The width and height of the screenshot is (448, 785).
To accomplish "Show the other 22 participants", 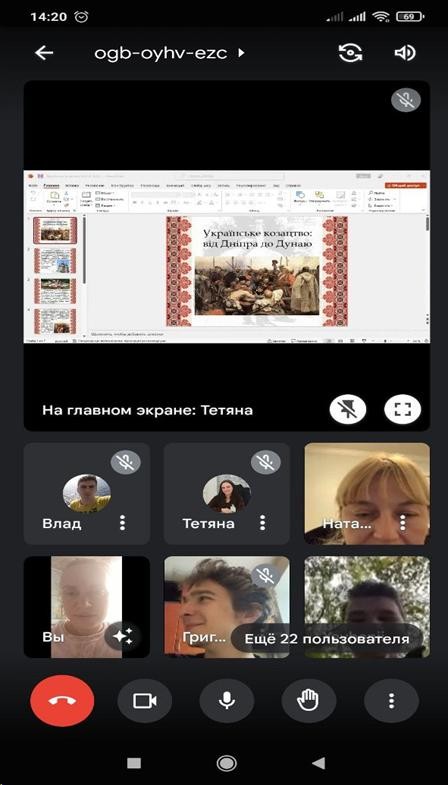I will point(326,638).
